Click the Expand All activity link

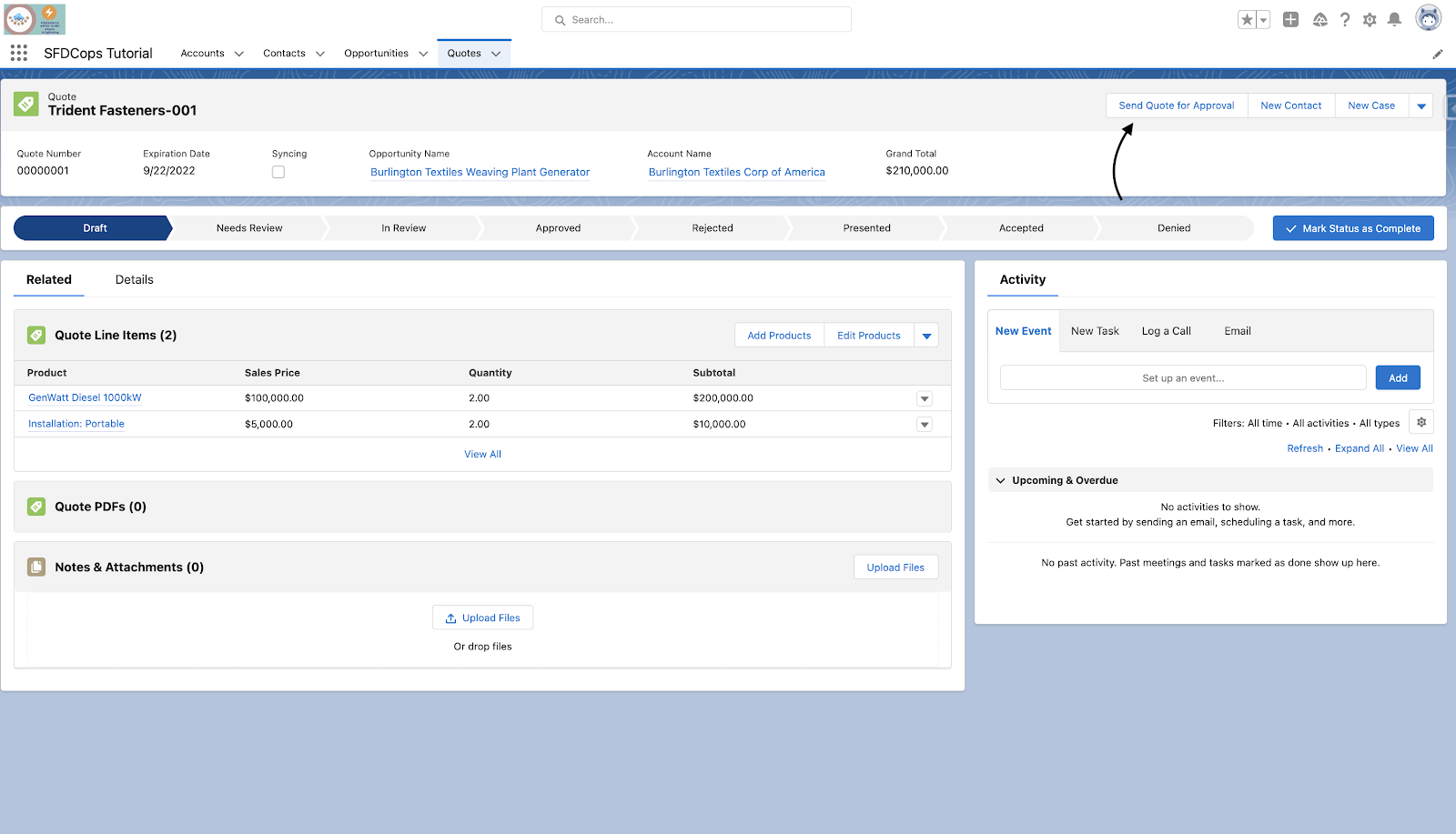tap(1360, 448)
